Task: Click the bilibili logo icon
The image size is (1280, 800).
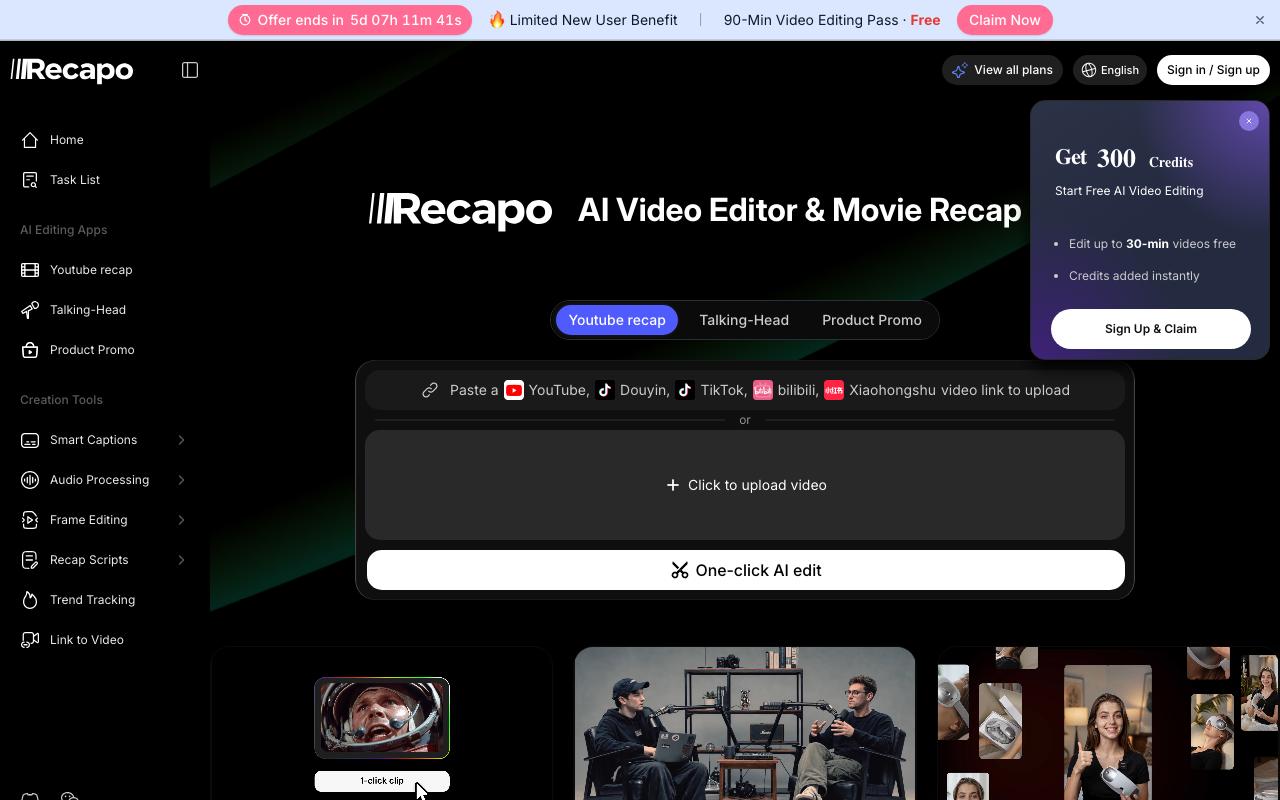Action: (763, 390)
